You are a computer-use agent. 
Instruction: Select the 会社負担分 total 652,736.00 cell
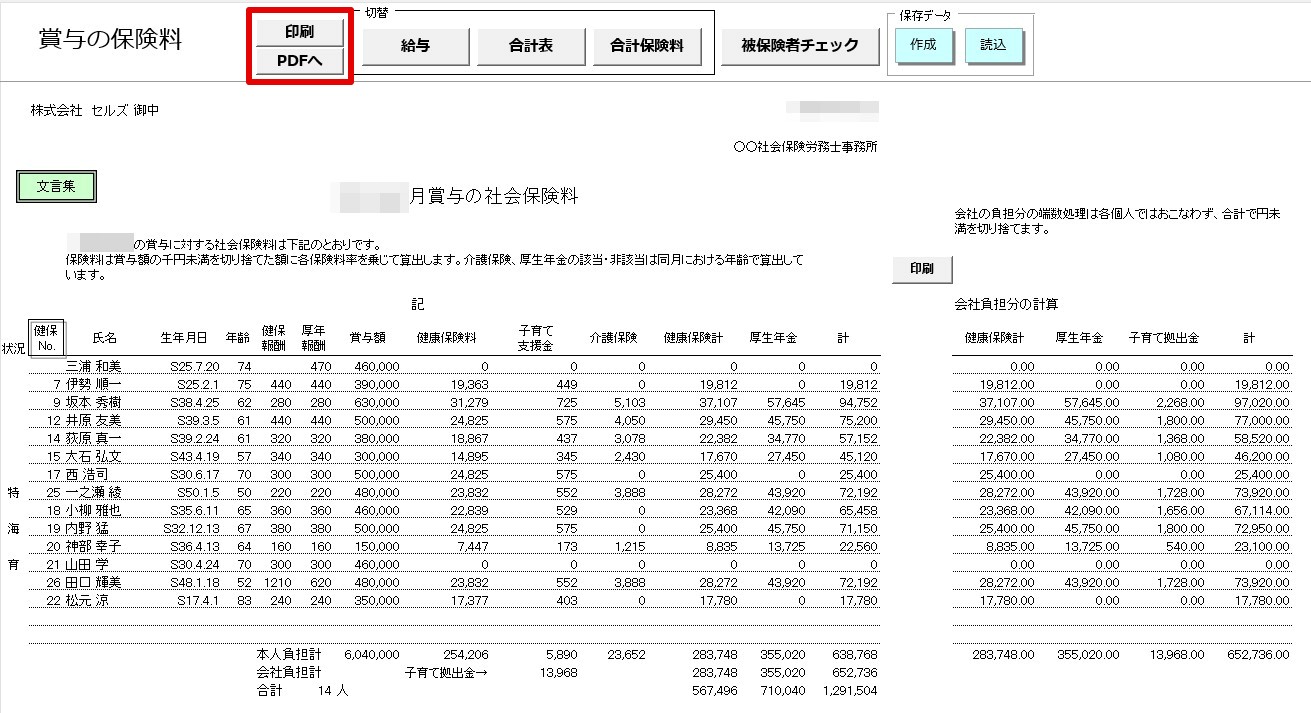tap(1257, 654)
